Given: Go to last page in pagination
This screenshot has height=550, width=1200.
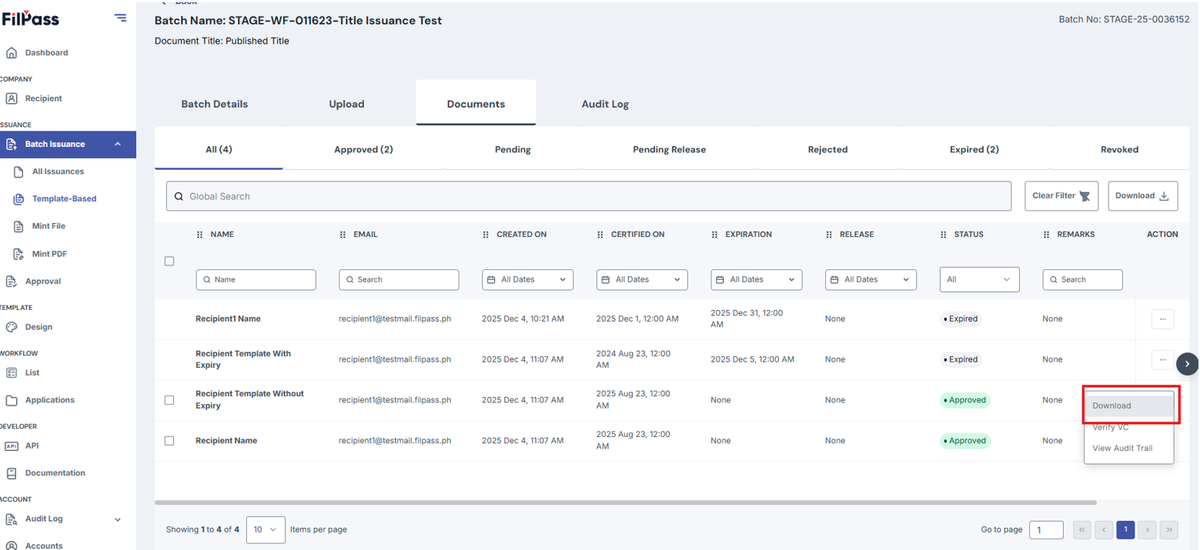Looking at the screenshot, I should [x=1169, y=529].
